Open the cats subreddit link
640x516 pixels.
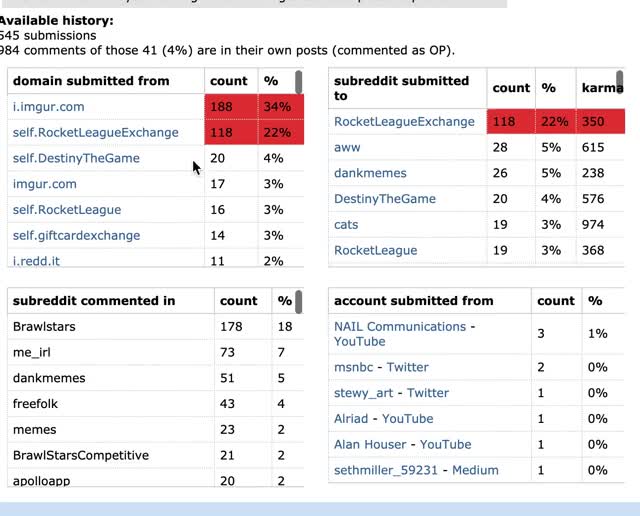346,225
